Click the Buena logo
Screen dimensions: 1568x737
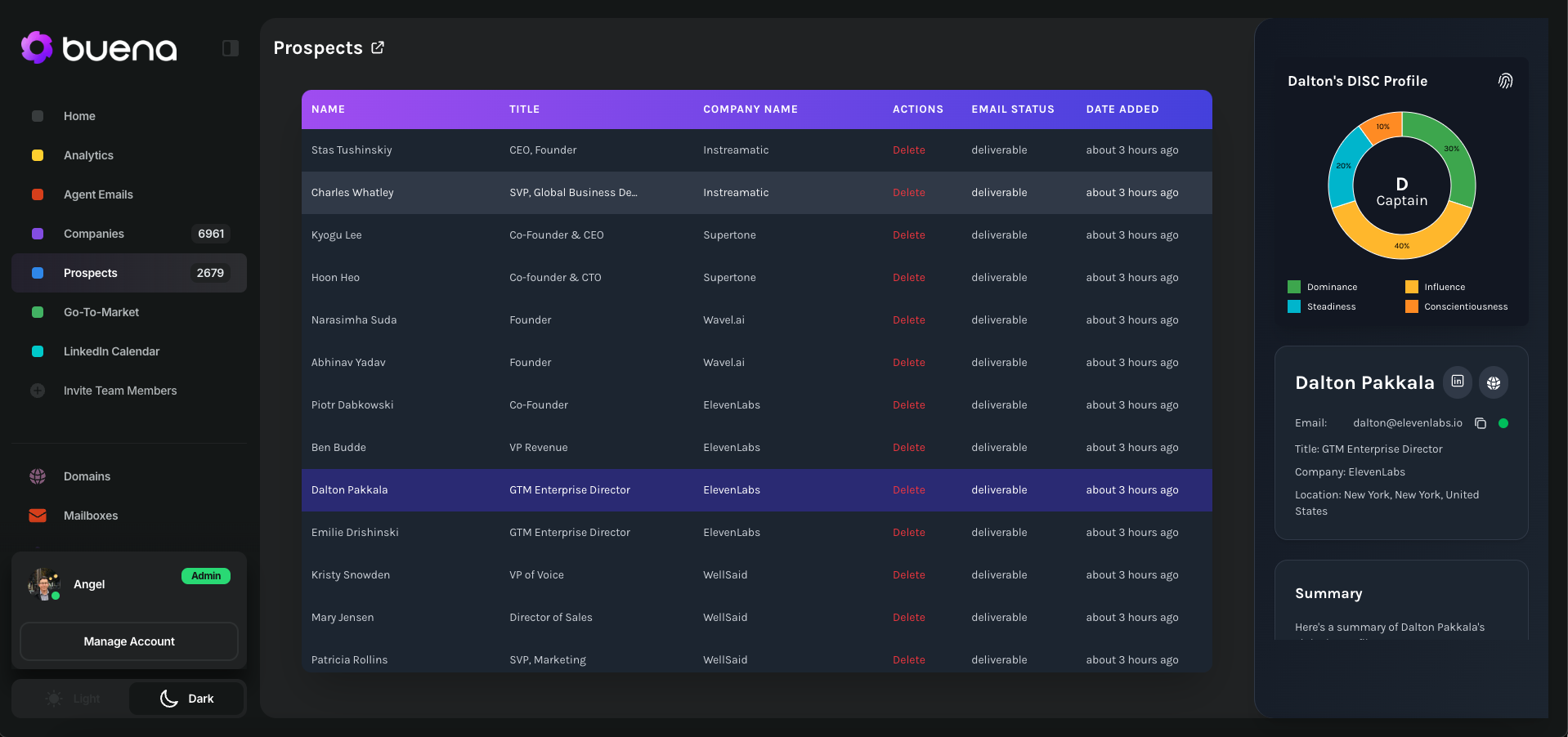tap(99, 48)
